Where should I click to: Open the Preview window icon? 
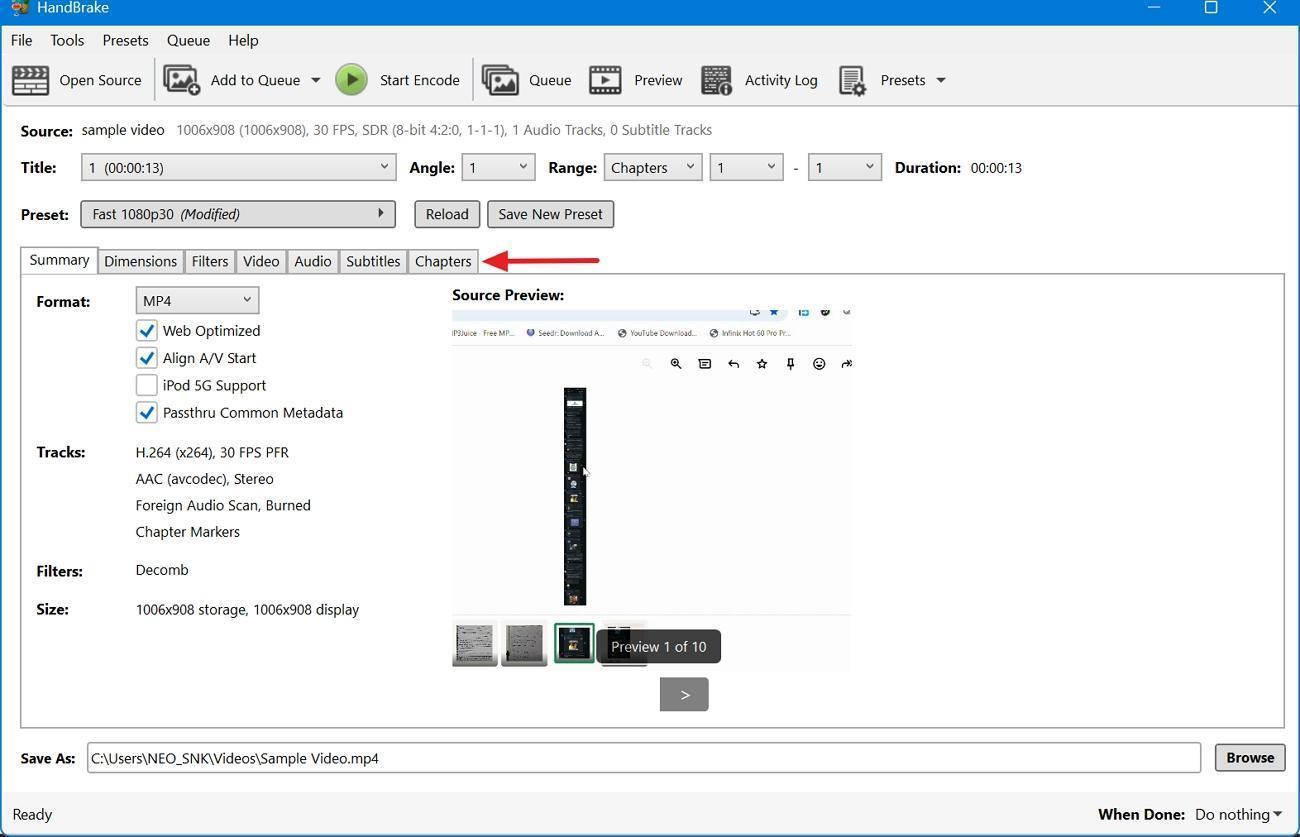605,80
